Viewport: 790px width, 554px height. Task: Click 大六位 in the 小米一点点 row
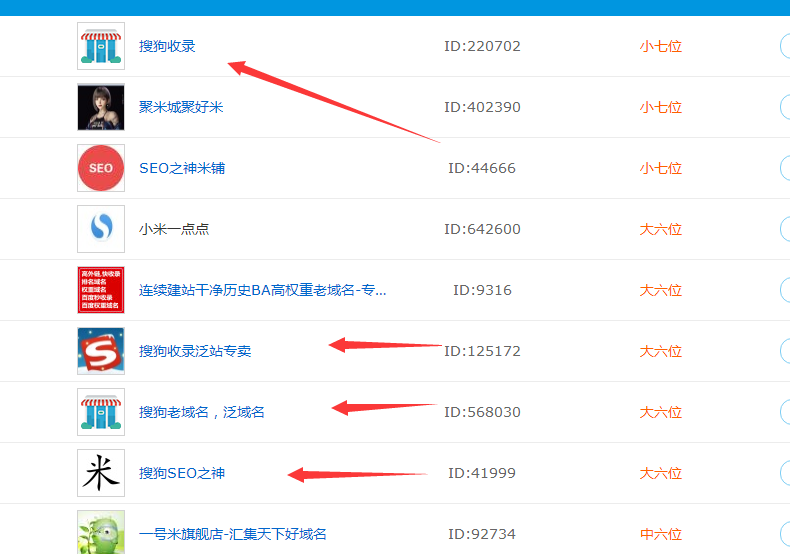[661, 229]
